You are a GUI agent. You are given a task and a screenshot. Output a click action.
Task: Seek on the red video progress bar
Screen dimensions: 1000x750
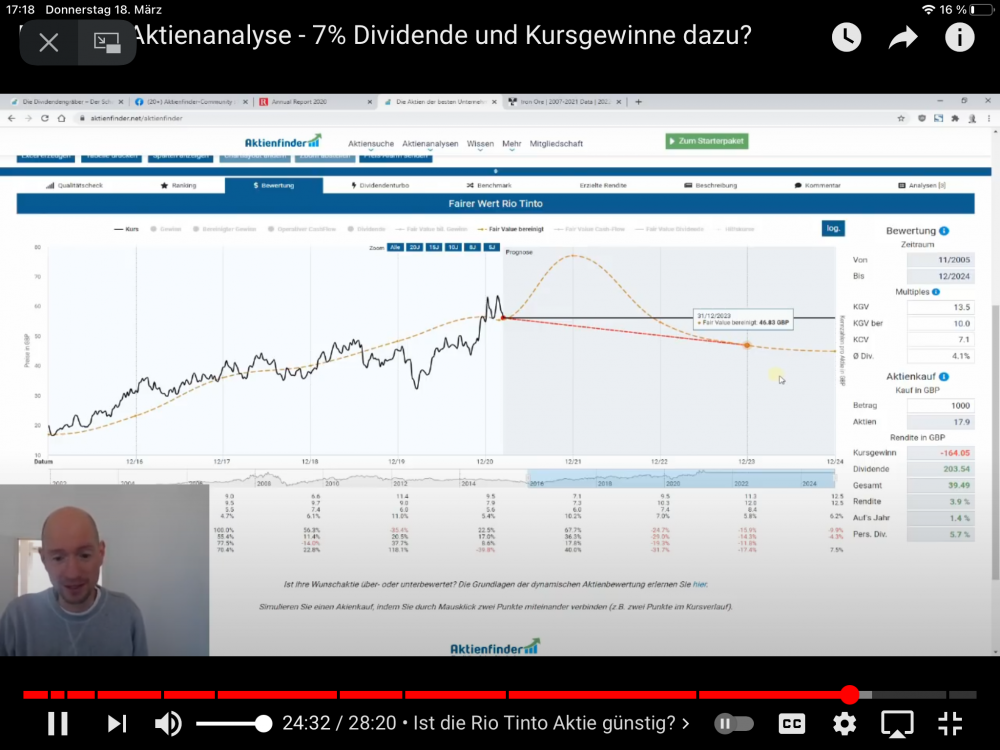coord(499,695)
